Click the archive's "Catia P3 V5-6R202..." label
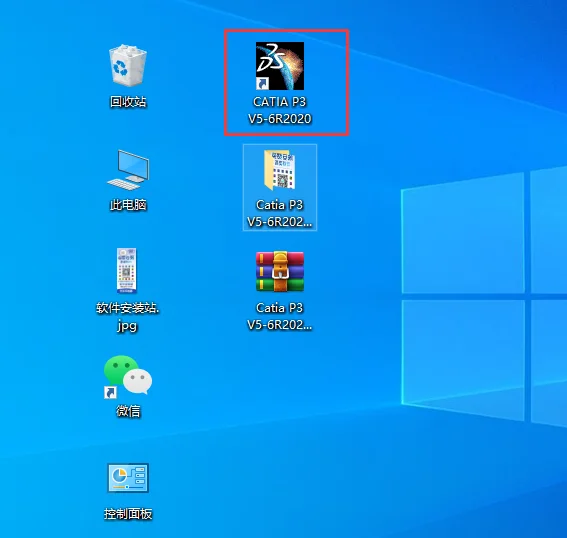Screen dimensions: 567x538 tap(280, 316)
